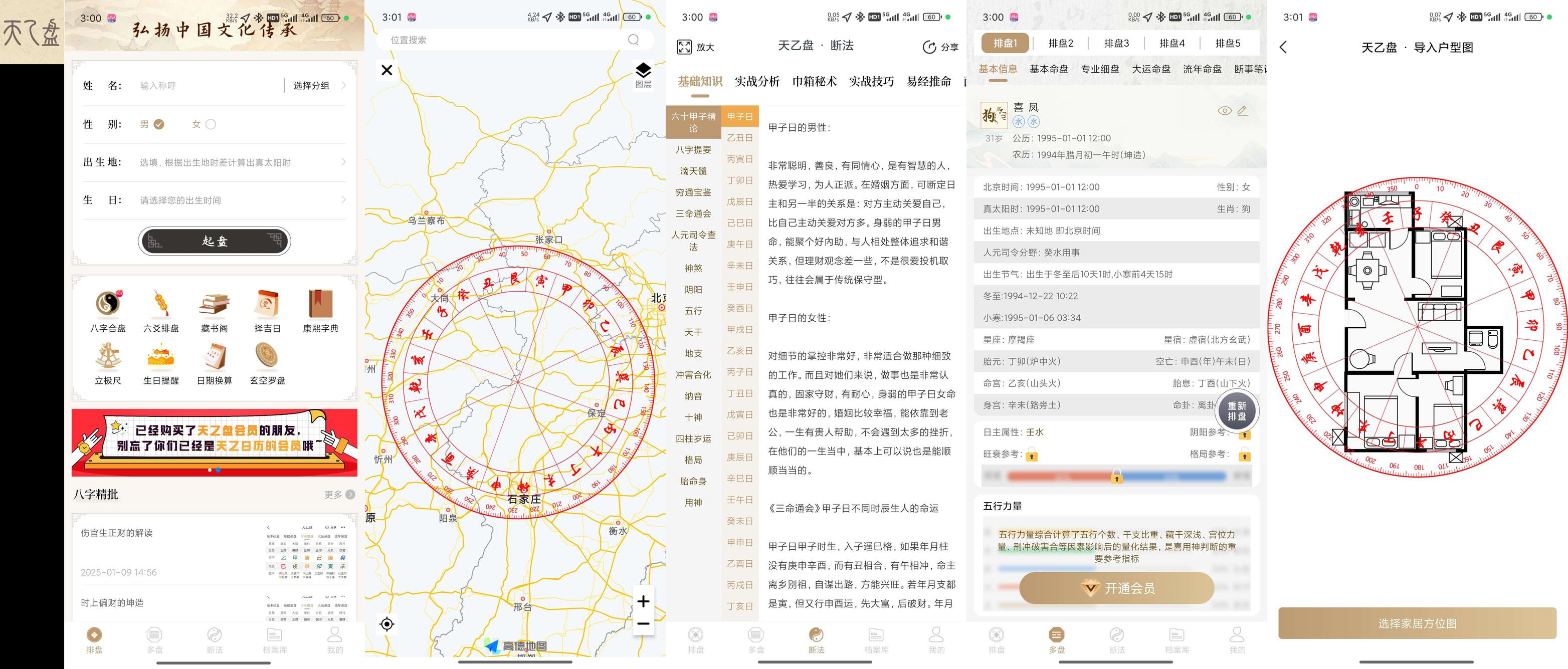Viewport: 1568px width, 669px height.
Task: Edit the 喜凤 profile with pencil icon
Action: (1242, 110)
